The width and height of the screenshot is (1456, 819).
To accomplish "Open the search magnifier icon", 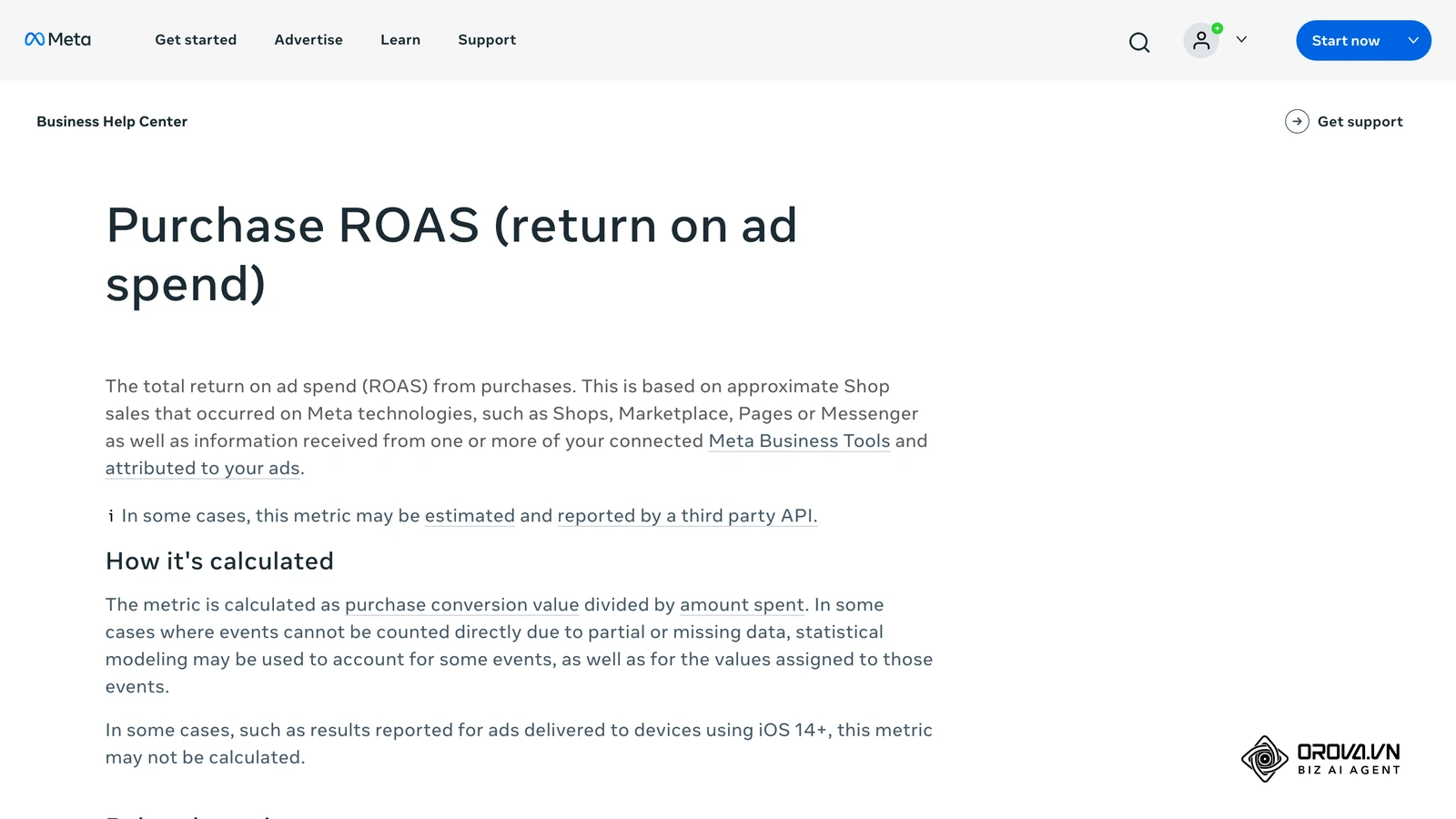I will point(1139,42).
